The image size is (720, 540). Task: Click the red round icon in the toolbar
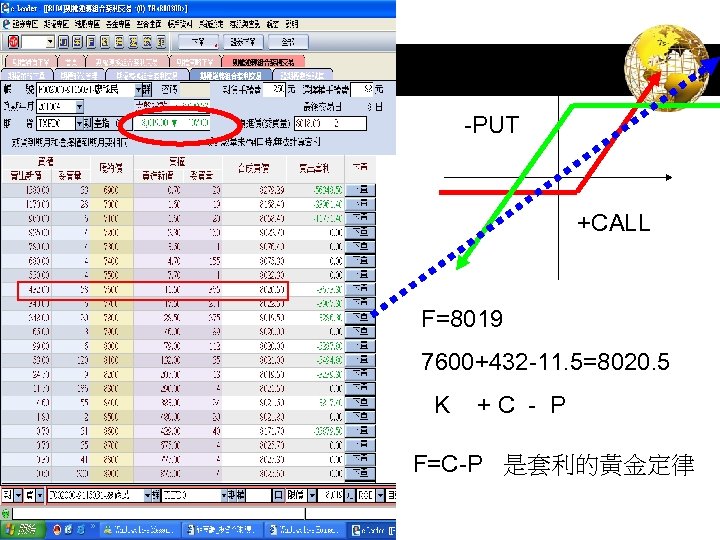[13, 42]
